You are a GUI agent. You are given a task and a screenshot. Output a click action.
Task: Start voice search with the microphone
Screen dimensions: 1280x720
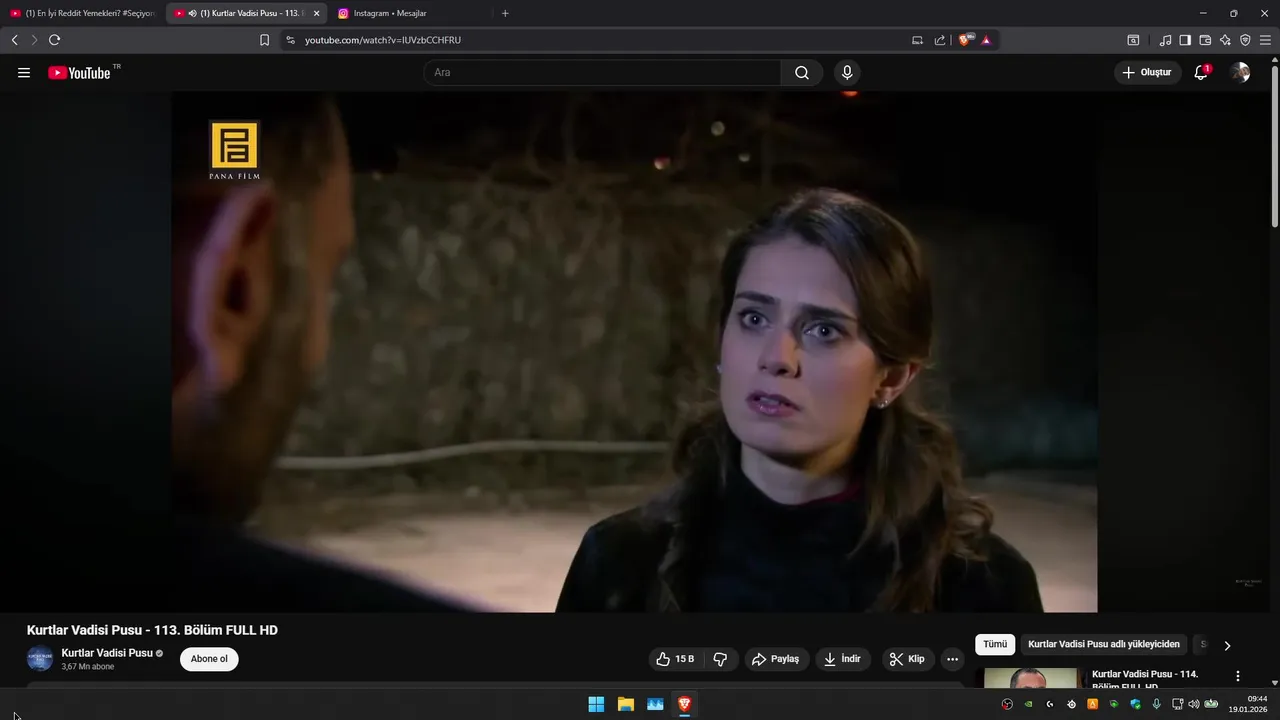click(847, 73)
